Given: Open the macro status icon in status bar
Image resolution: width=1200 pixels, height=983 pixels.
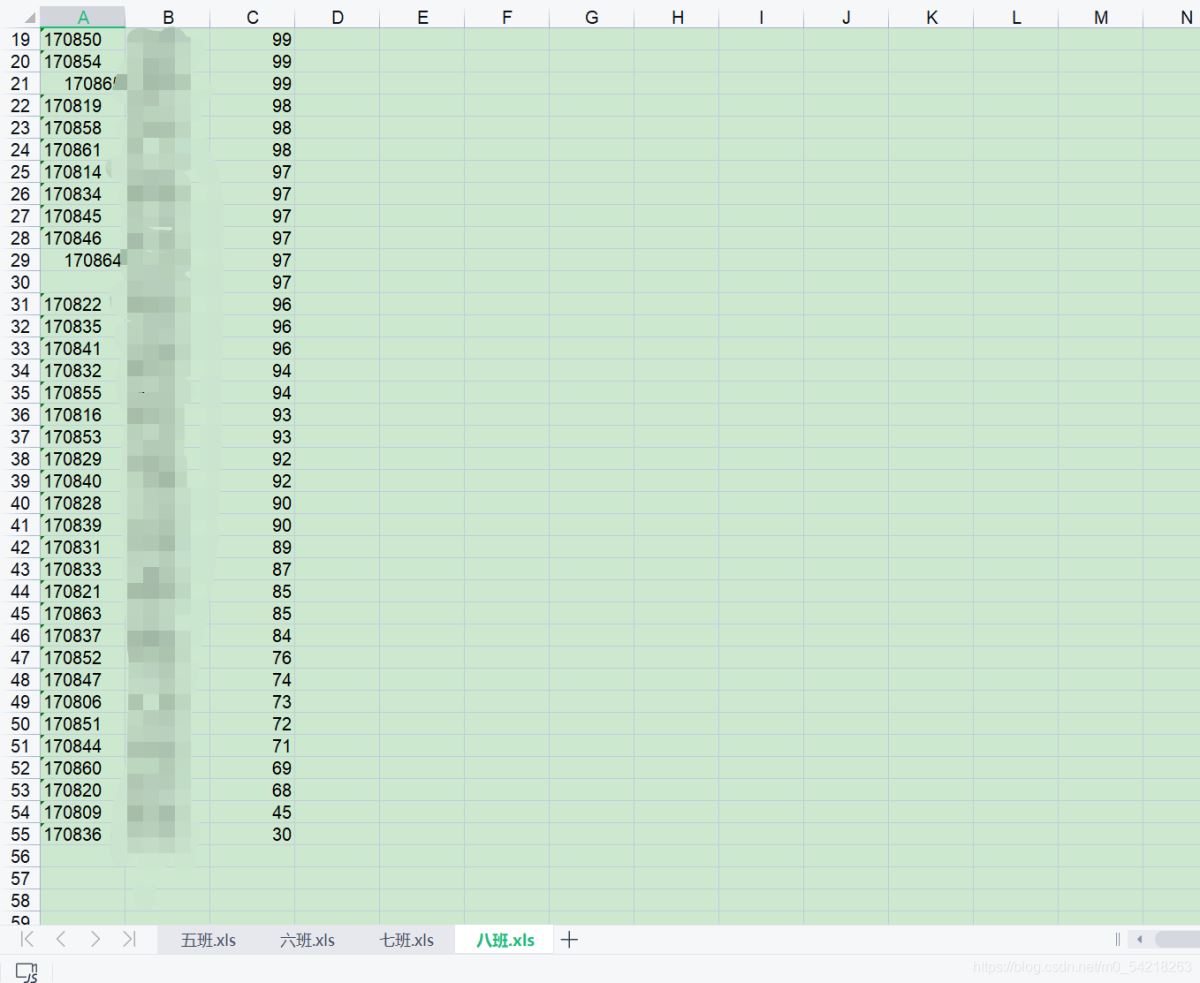Looking at the screenshot, I should point(26,971).
